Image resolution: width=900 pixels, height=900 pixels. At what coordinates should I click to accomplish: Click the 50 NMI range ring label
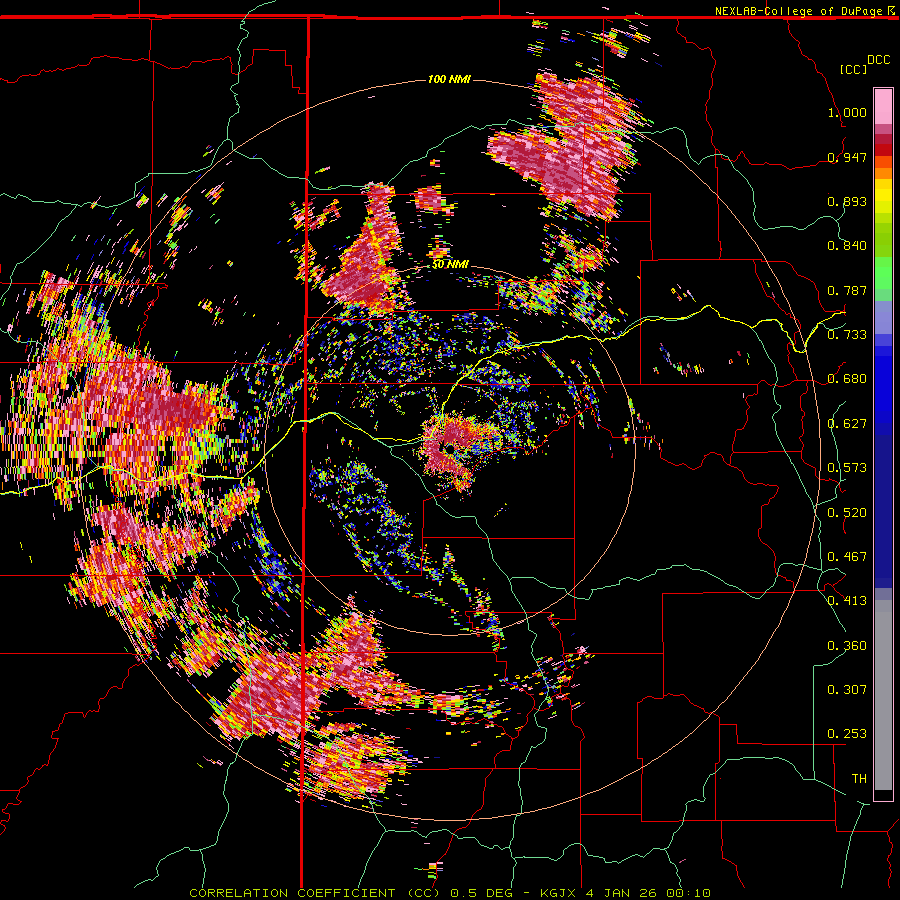click(450, 265)
